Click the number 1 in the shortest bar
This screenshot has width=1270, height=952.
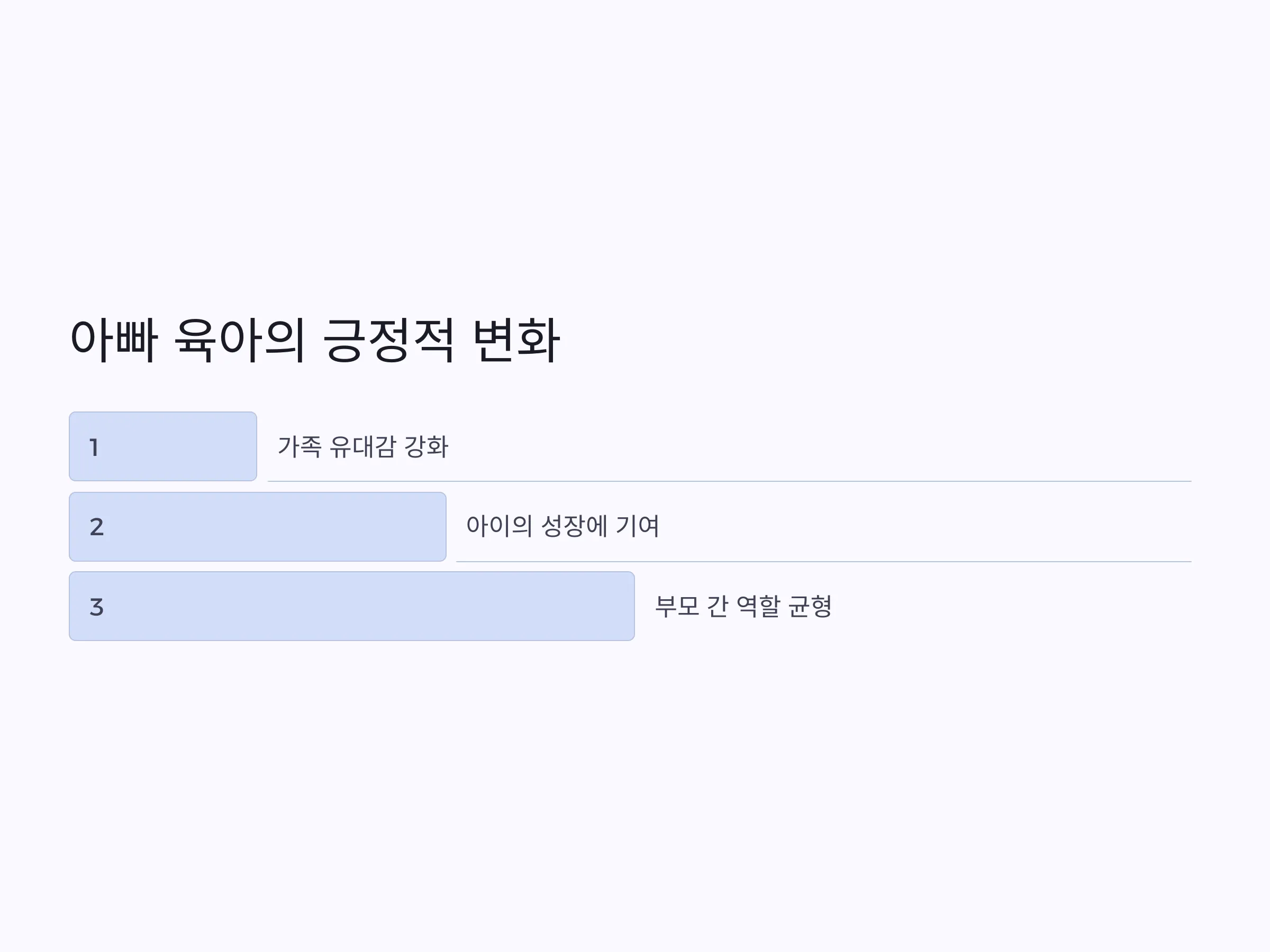95,447
